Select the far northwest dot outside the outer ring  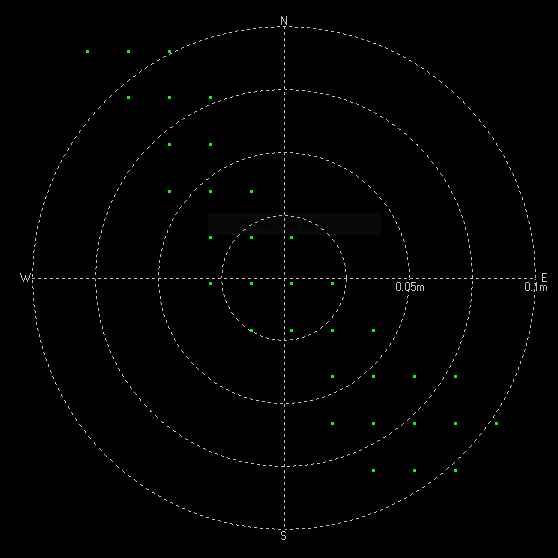tap(88, 52)
